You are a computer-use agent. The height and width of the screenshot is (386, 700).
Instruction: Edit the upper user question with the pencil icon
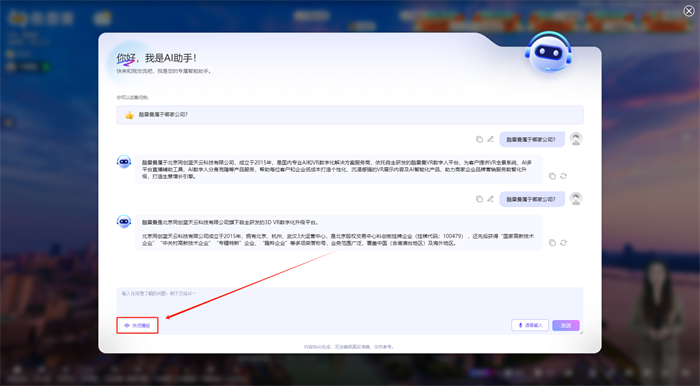click(x=490, y=139)
